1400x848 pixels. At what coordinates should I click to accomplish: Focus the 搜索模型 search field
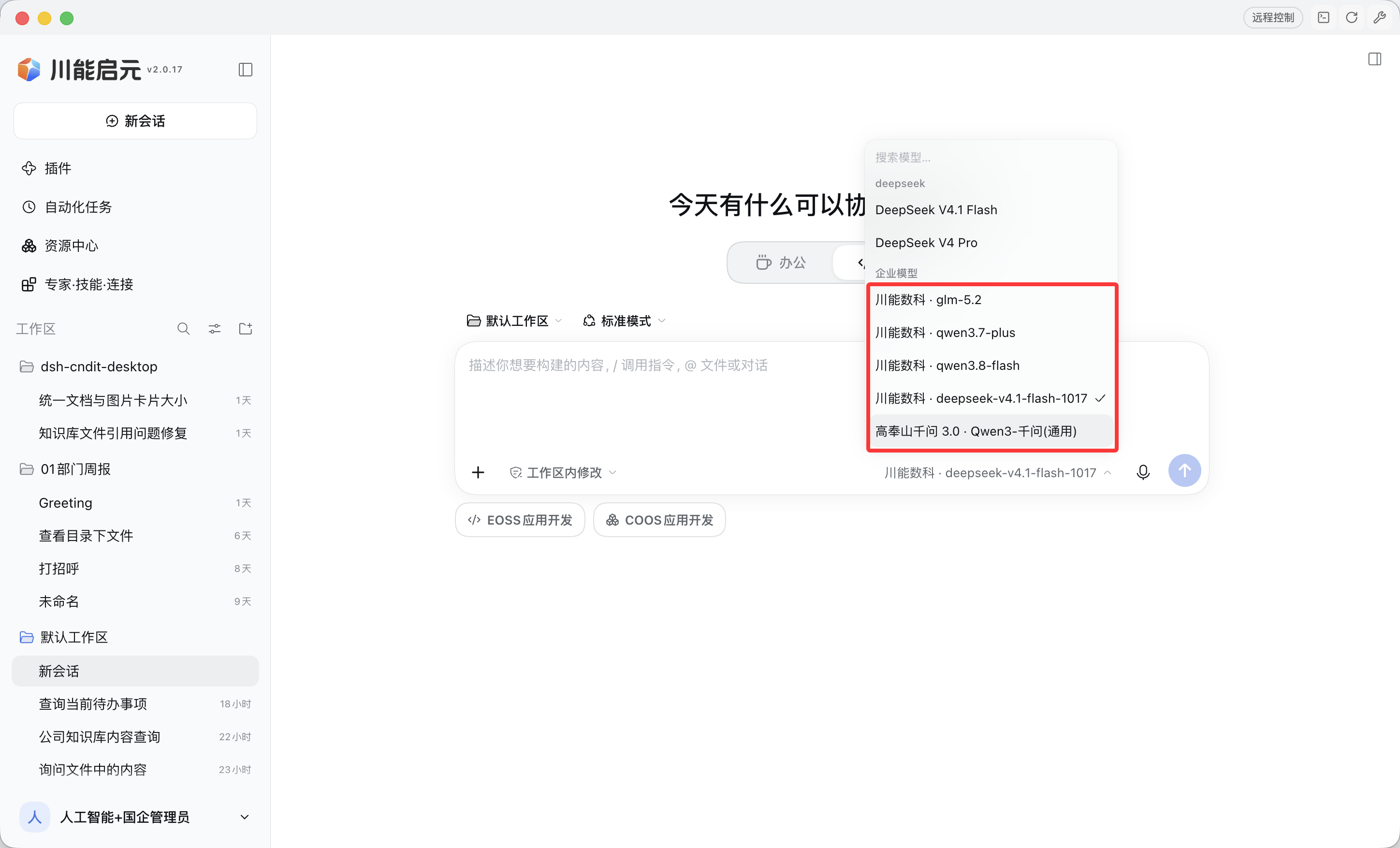tap(992, 158)
